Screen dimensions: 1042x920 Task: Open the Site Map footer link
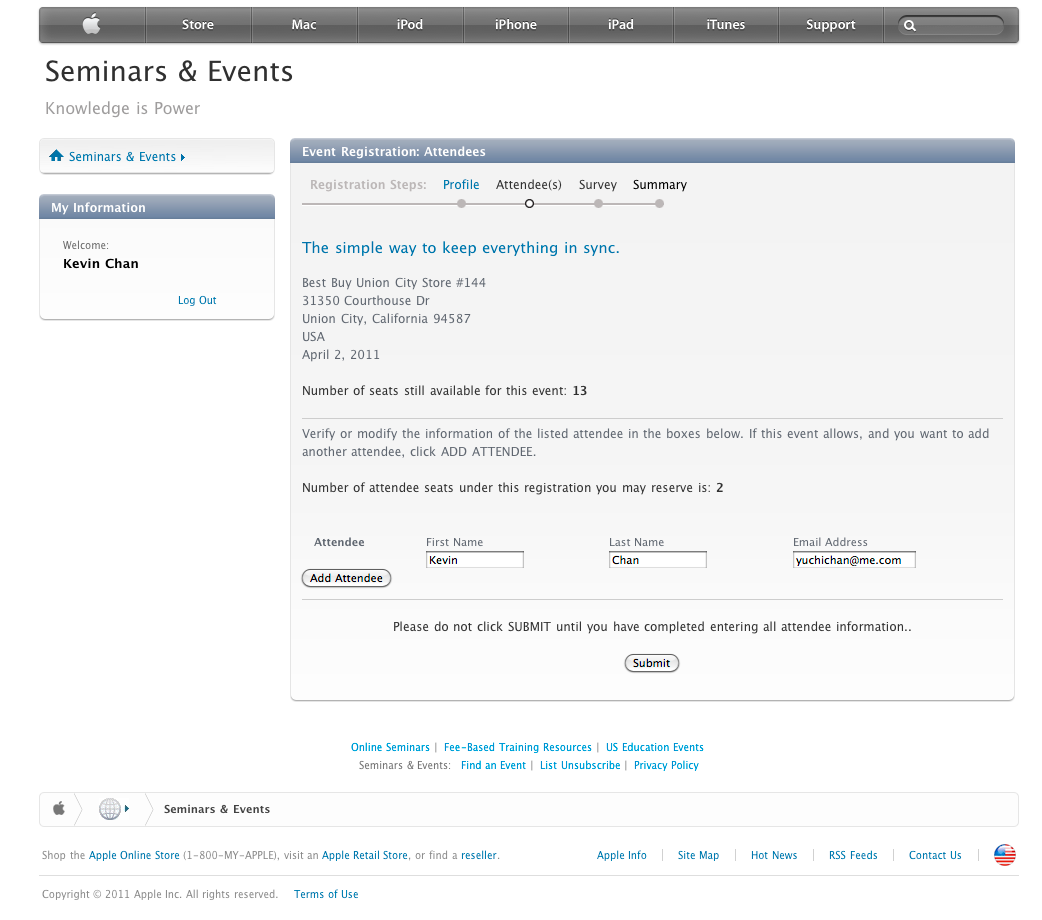coord(698,855)
